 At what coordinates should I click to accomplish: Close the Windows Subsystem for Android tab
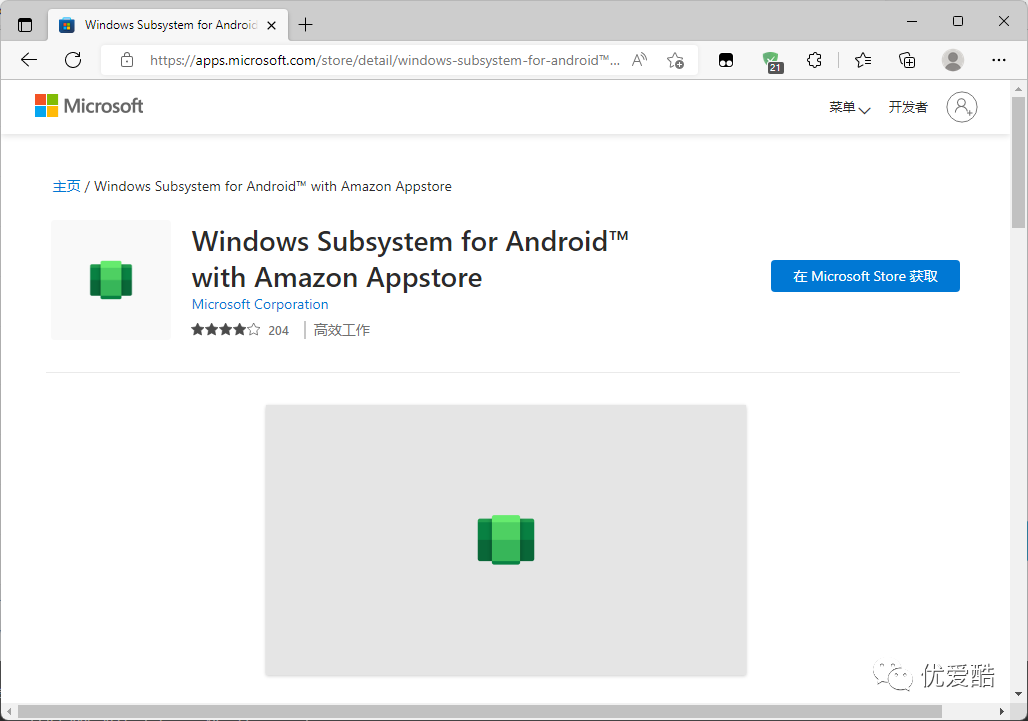click(x=271, y=25)
